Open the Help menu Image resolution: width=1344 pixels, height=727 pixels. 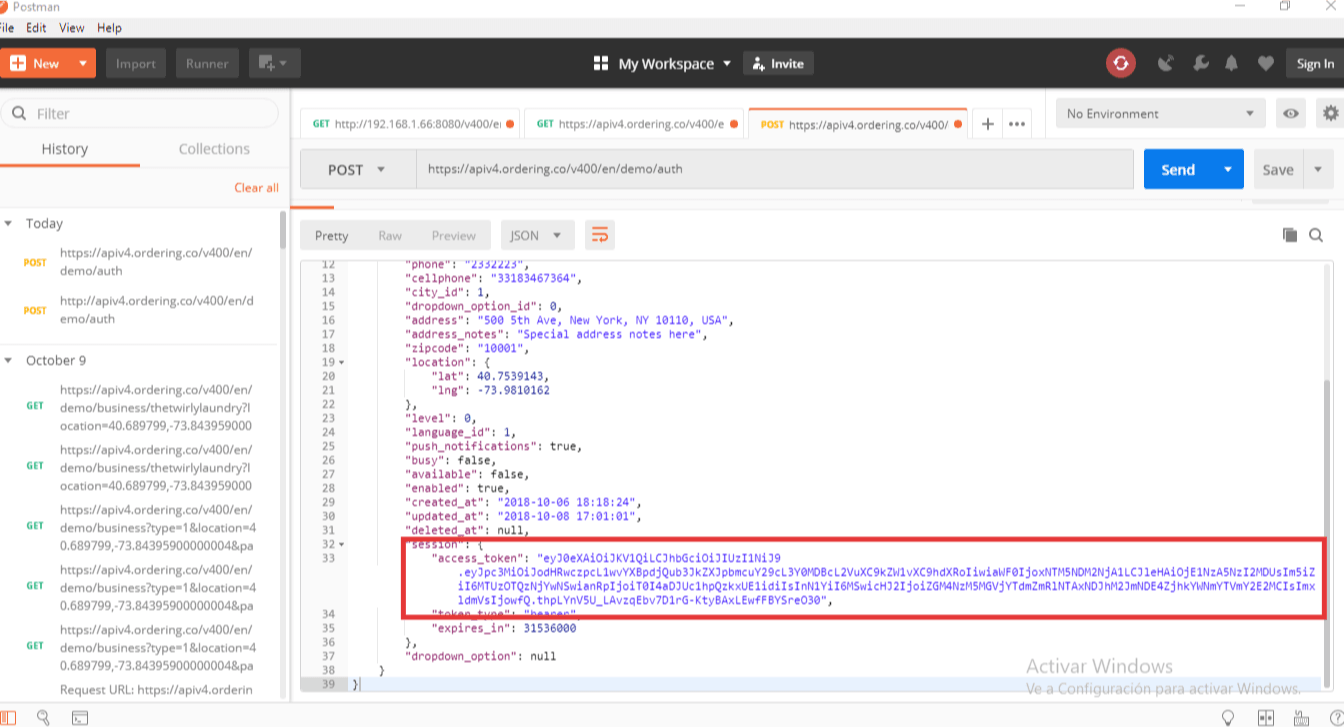(x=109, y=28)
